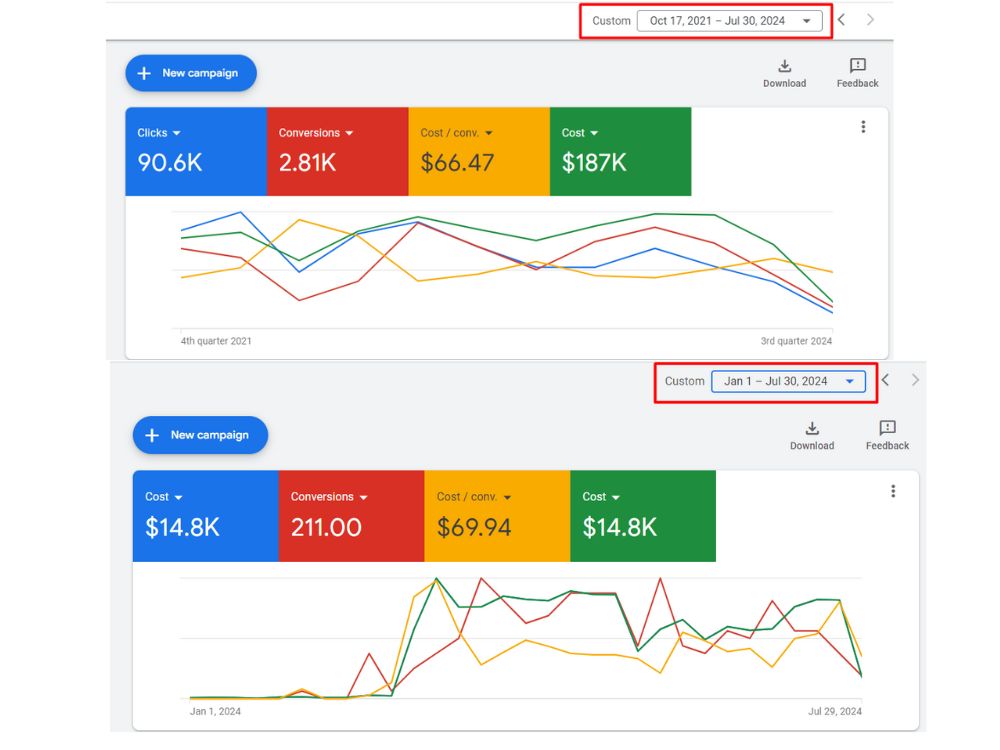This screenshot has height=750, width=1000.
Task: Click the $14.8K value on green tile
Action: 619,527
